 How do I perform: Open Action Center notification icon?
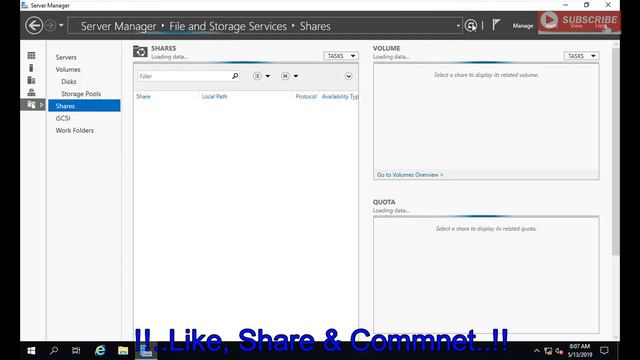[604, 351]
